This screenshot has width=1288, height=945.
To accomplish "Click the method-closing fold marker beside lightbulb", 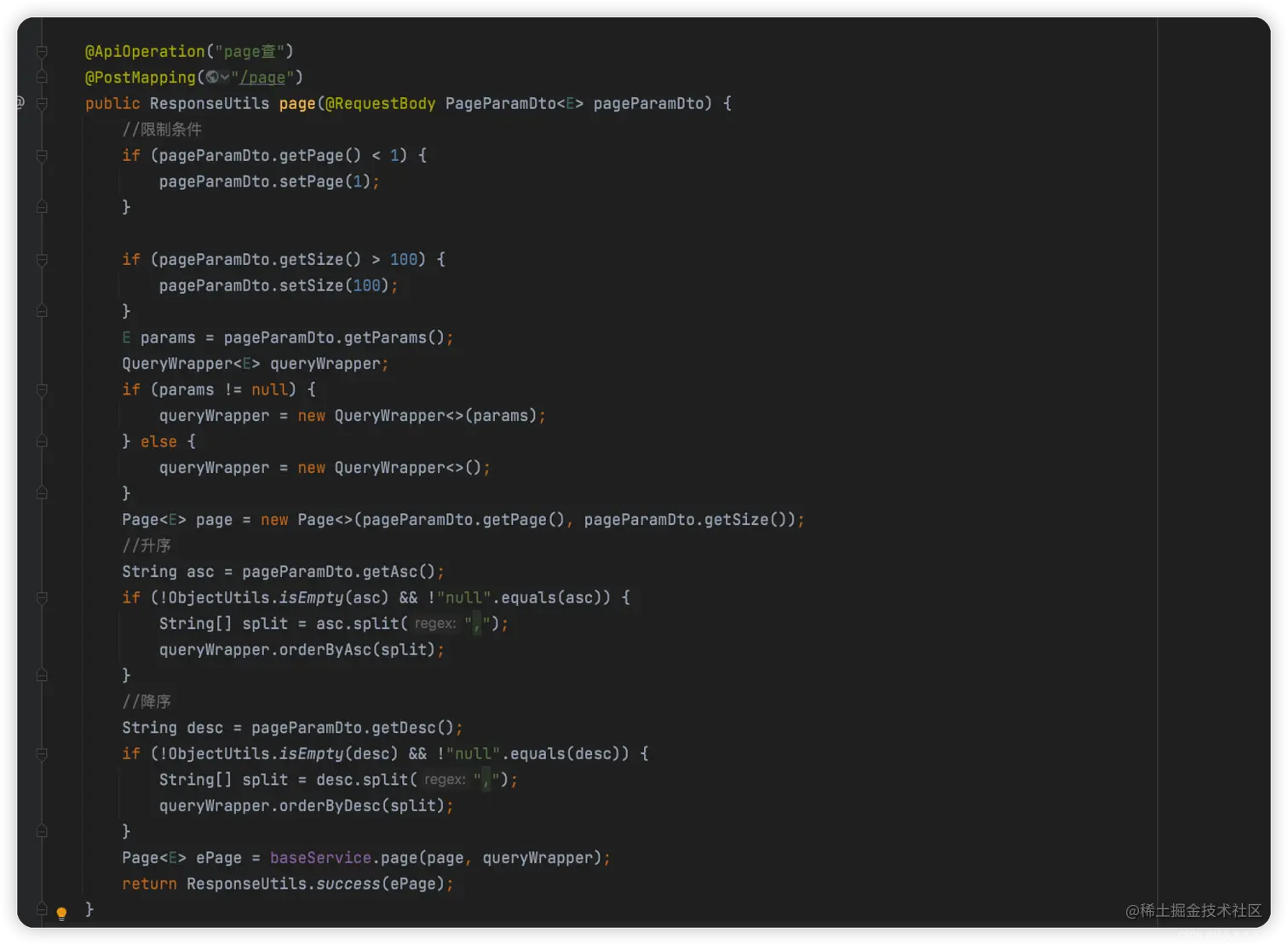I will pos(42,909).
